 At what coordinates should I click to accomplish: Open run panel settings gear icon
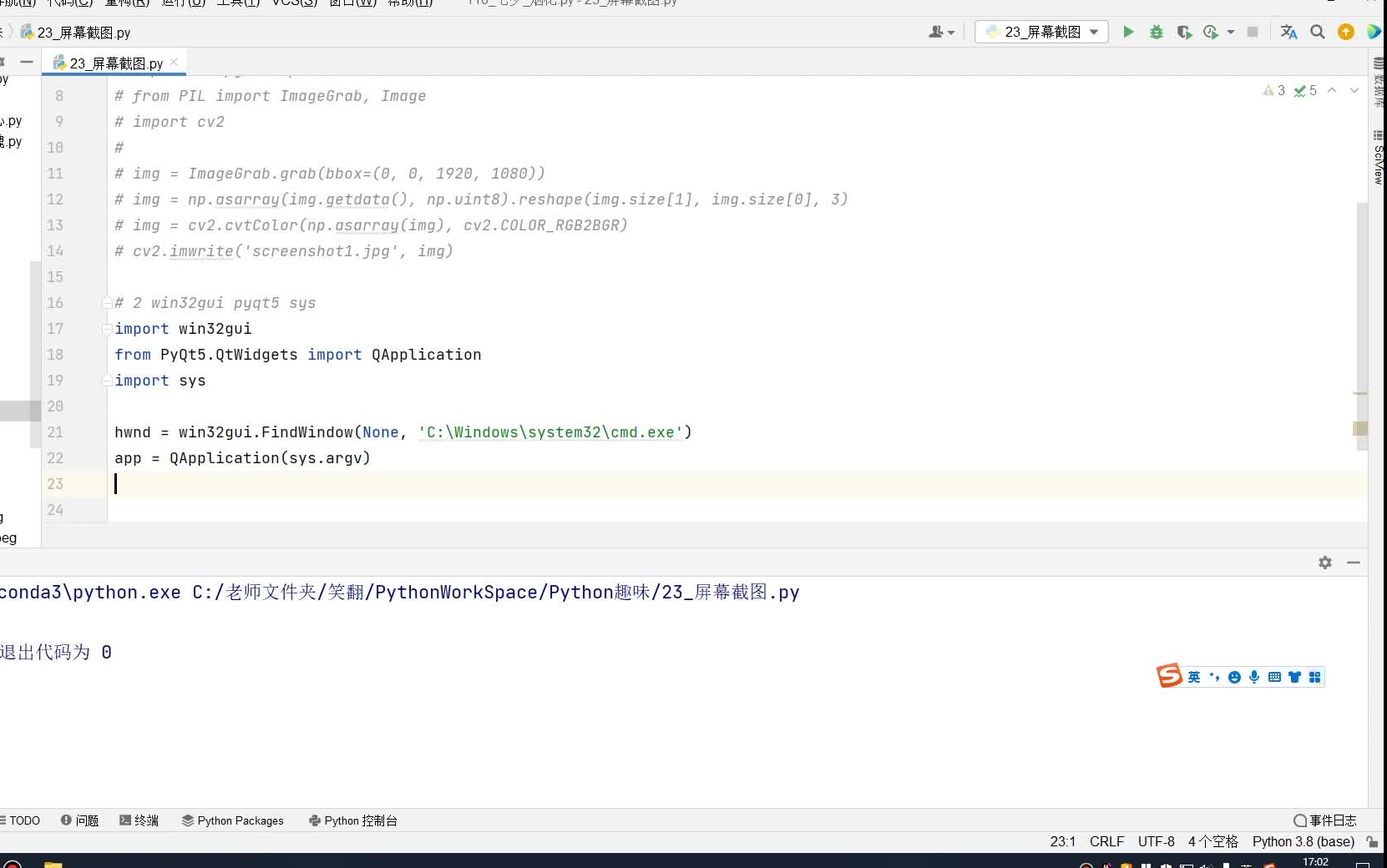[1325, 563]
